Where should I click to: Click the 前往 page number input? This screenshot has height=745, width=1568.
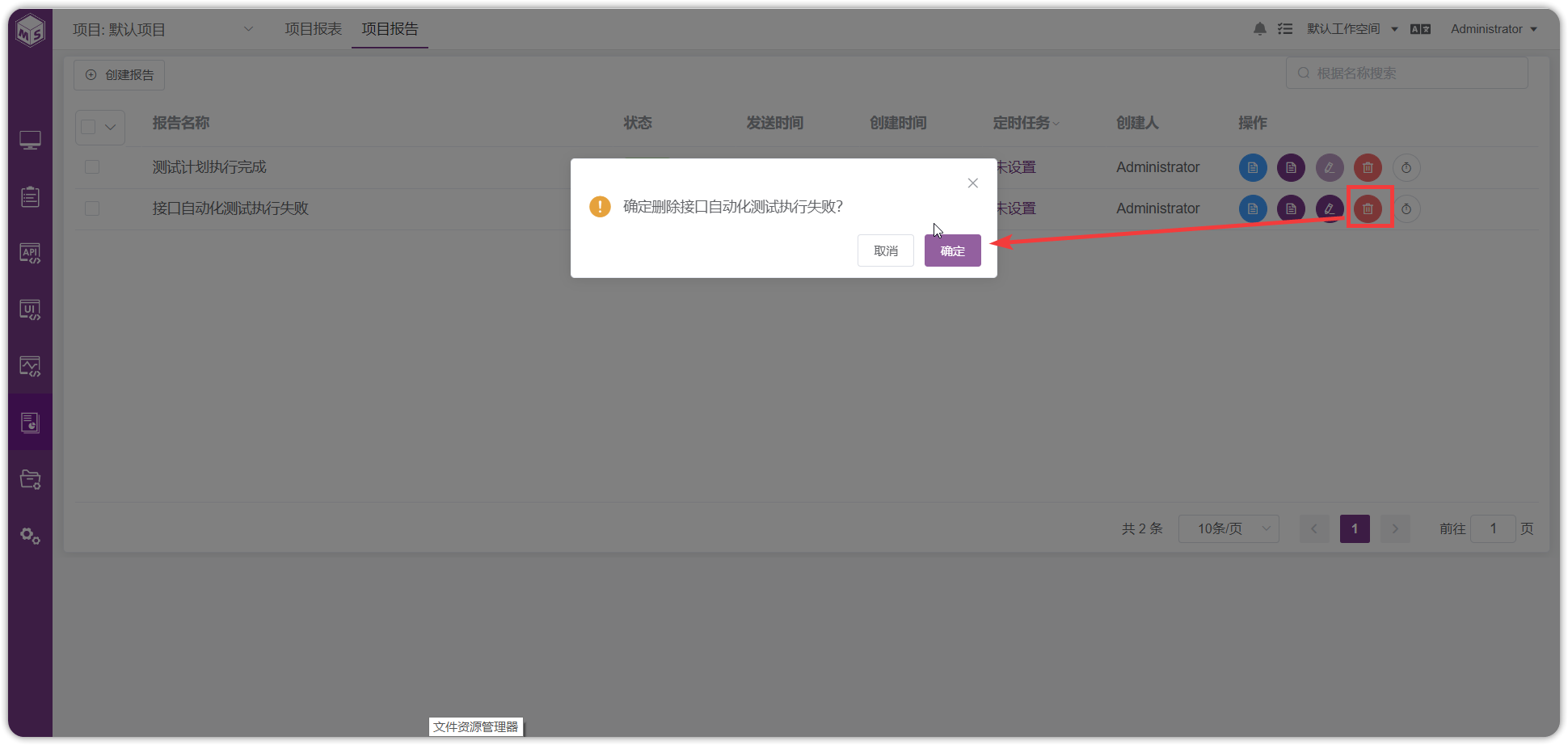(1493, 528)
